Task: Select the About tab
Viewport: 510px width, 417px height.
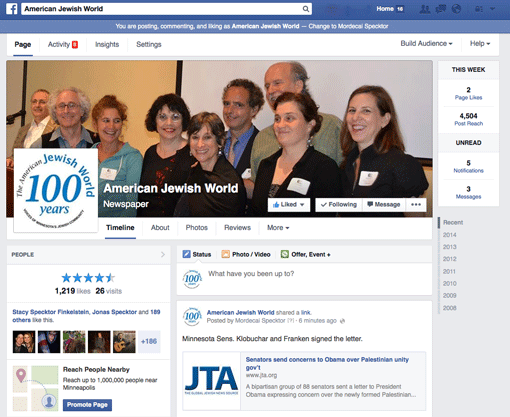Action: [x=160, y=228]
